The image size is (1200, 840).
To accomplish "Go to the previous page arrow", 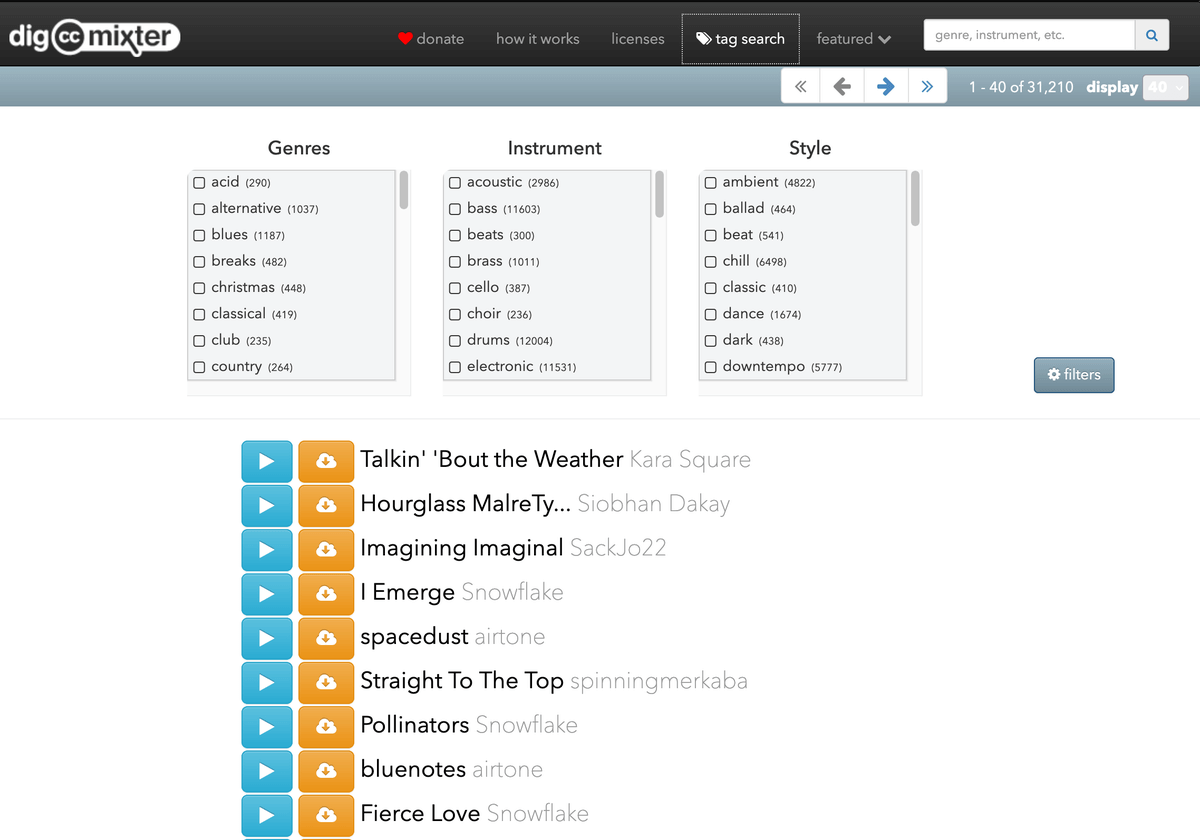I will tap(842, 87).
